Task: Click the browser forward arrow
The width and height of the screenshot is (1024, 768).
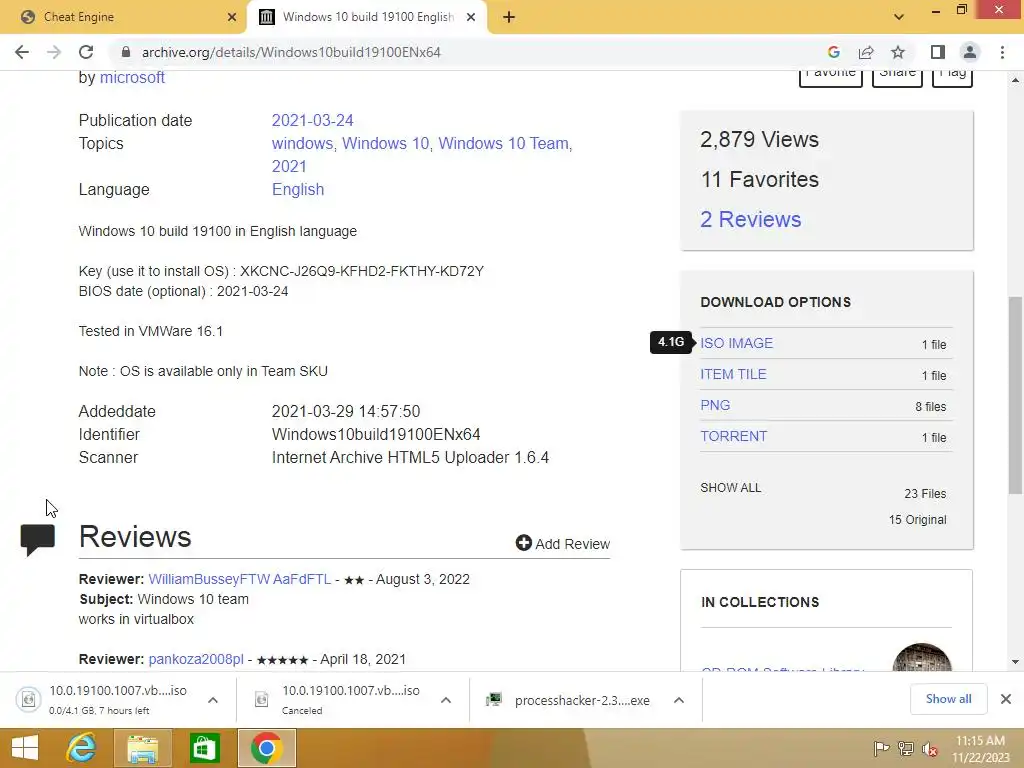Action: pos(54,52)
